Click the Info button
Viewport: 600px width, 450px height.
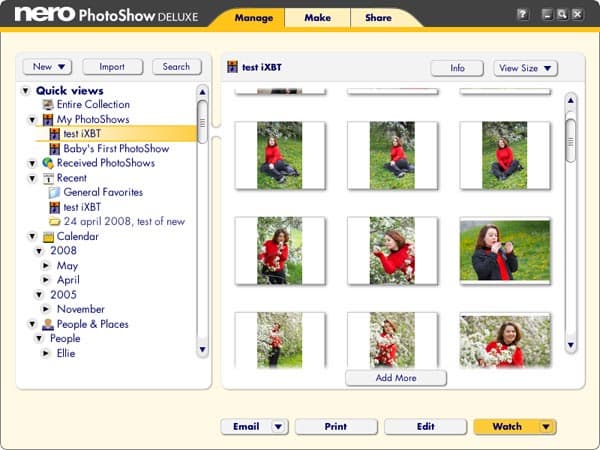click(x=457, y=68)
